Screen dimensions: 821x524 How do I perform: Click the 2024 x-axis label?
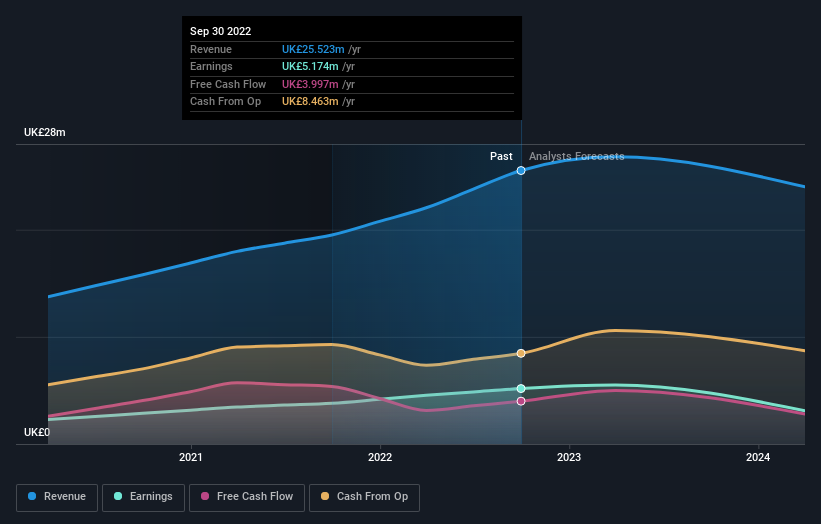coord(758,457)
